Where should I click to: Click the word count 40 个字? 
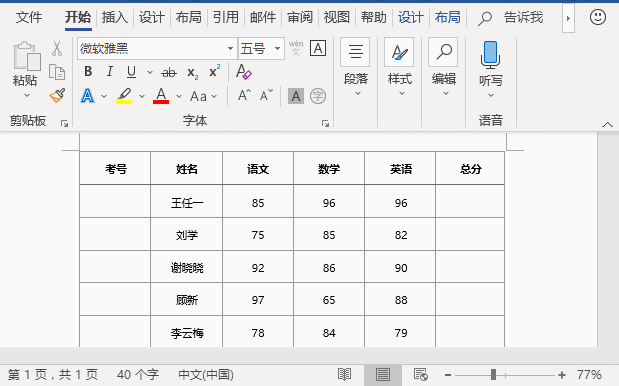138,375
